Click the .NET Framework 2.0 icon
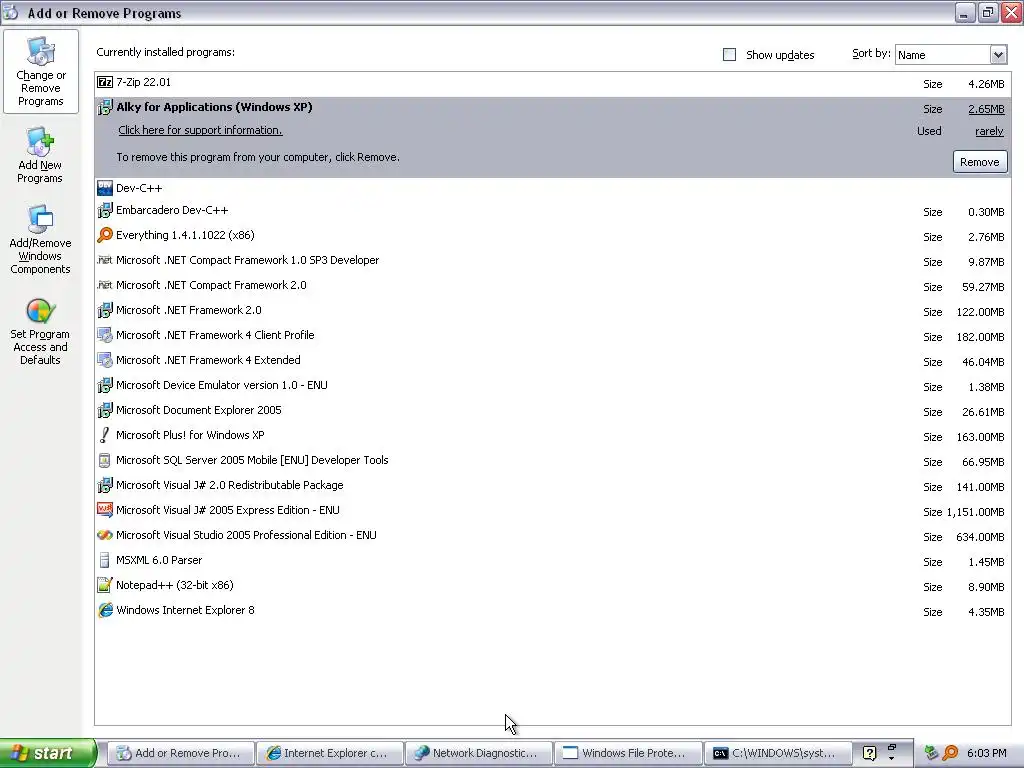The width and height of the screenshot is (1024, 768). [x=104, y=310]
